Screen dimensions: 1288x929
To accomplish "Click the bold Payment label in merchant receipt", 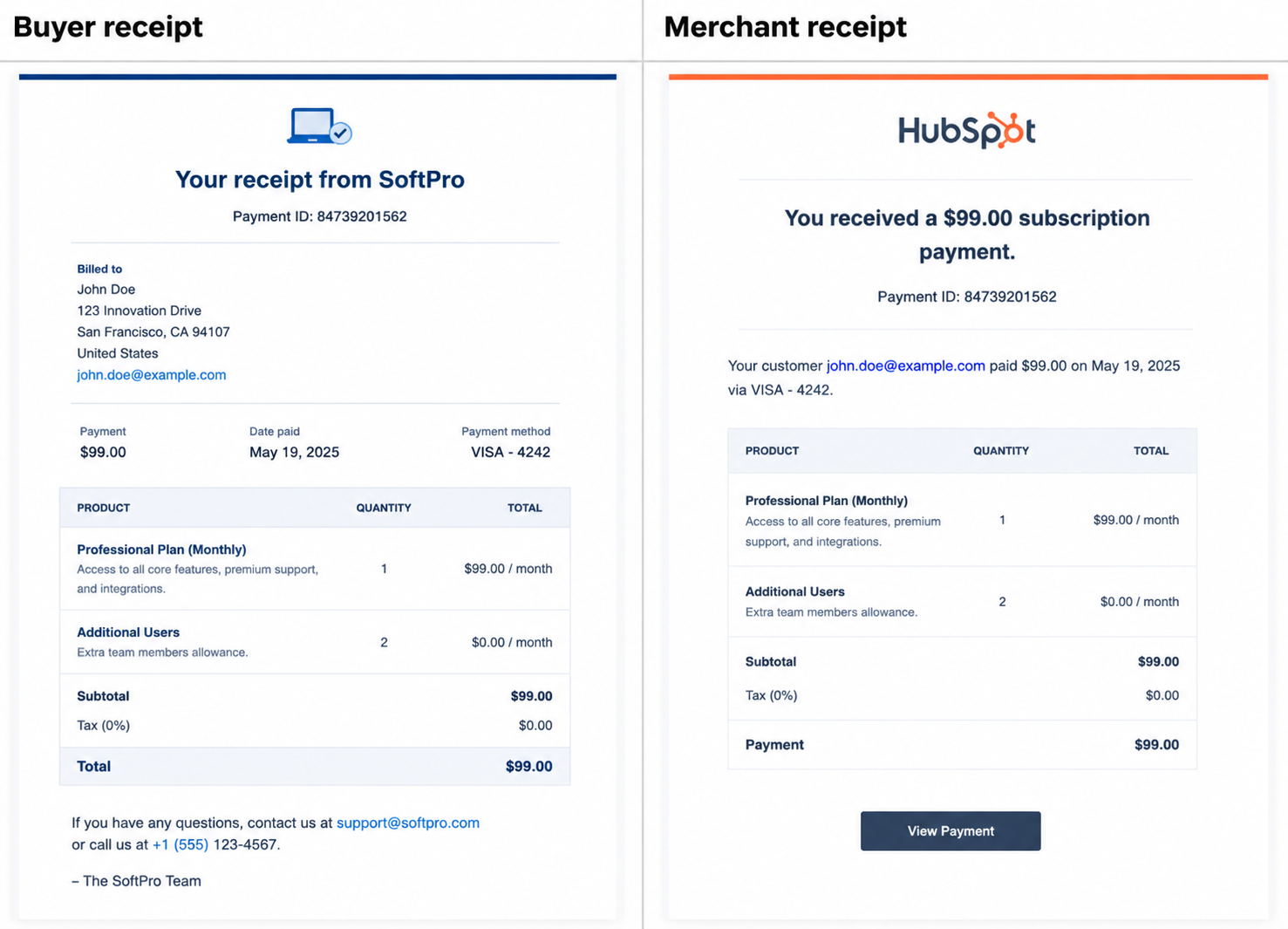I will point(774,745).
